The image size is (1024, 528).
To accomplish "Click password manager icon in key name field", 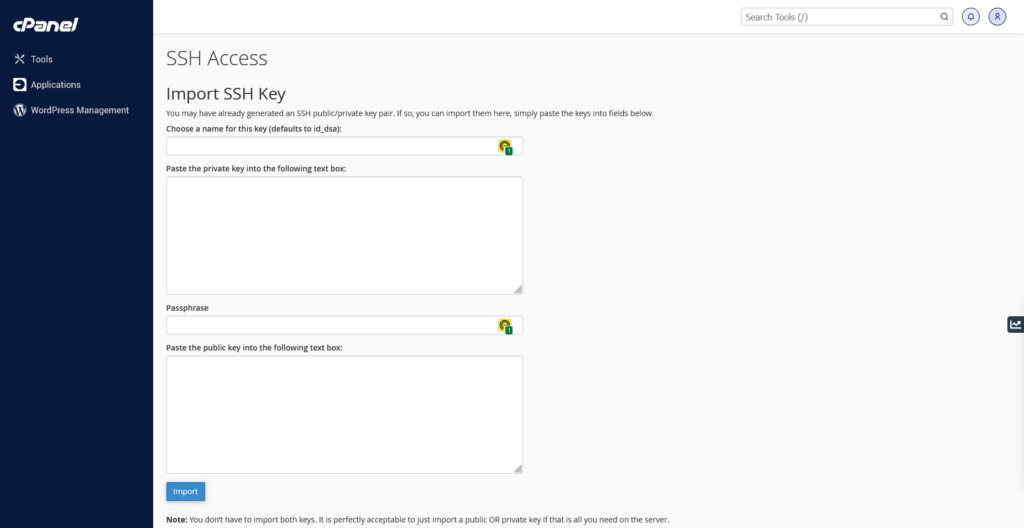I will 505,147.
